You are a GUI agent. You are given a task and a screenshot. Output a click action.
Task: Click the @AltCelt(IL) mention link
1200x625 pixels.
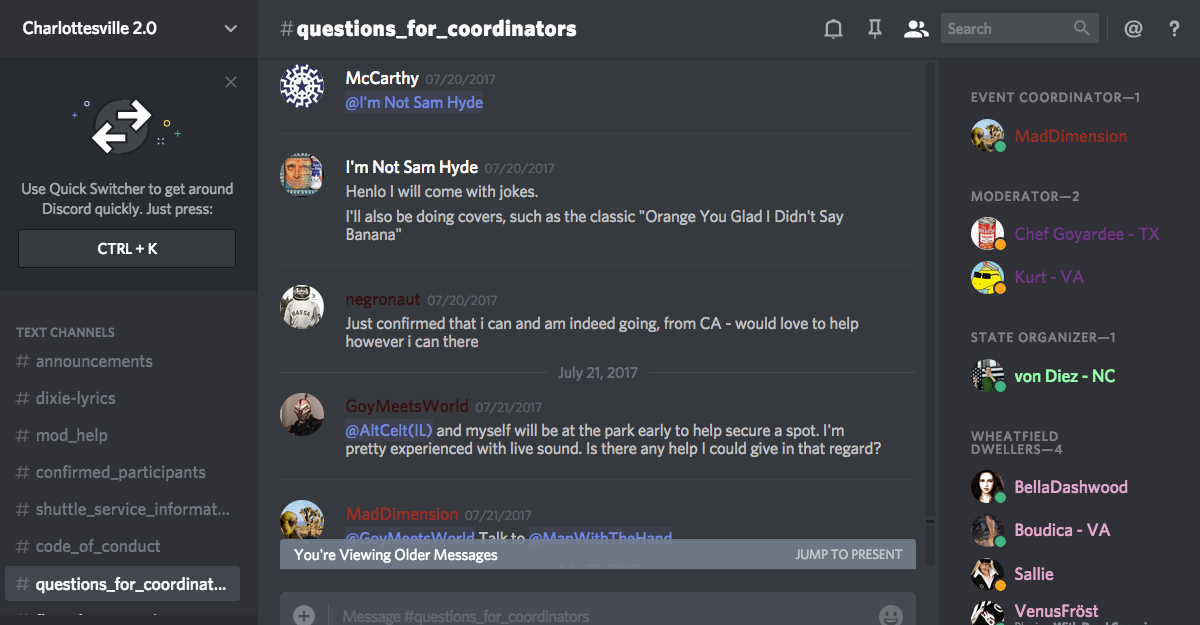(x=389, y=430)
